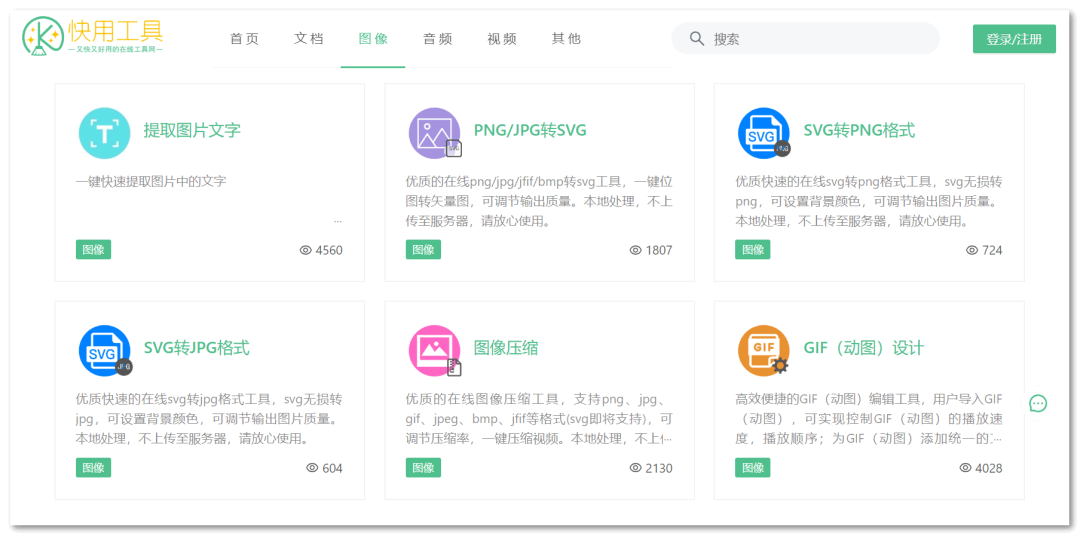1080x536 pixels.
Task: Click 图像 tag on 提取图片文字 card
Action: pyautogui.click(x=93, y=250)
